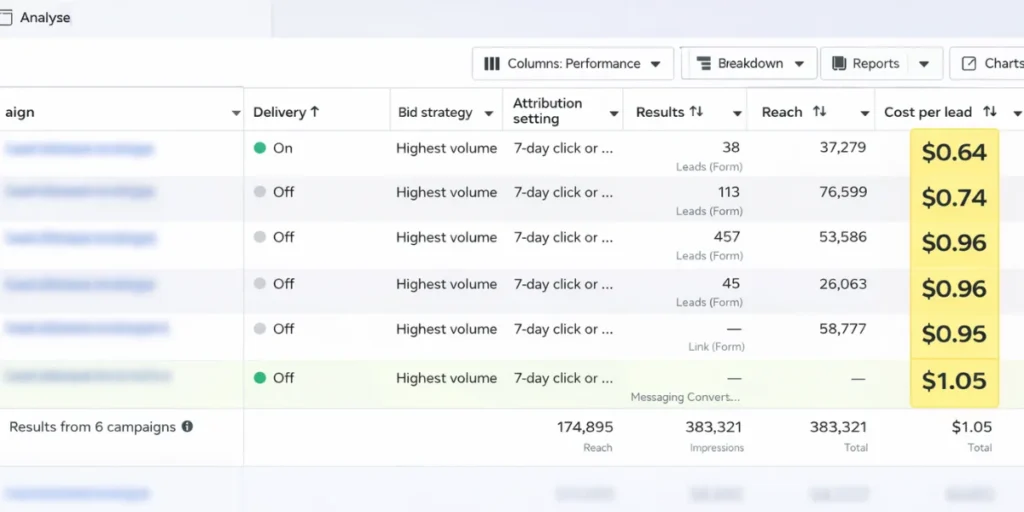
Task: Open the Results column dropdown arrow
Action: point(737,114)
